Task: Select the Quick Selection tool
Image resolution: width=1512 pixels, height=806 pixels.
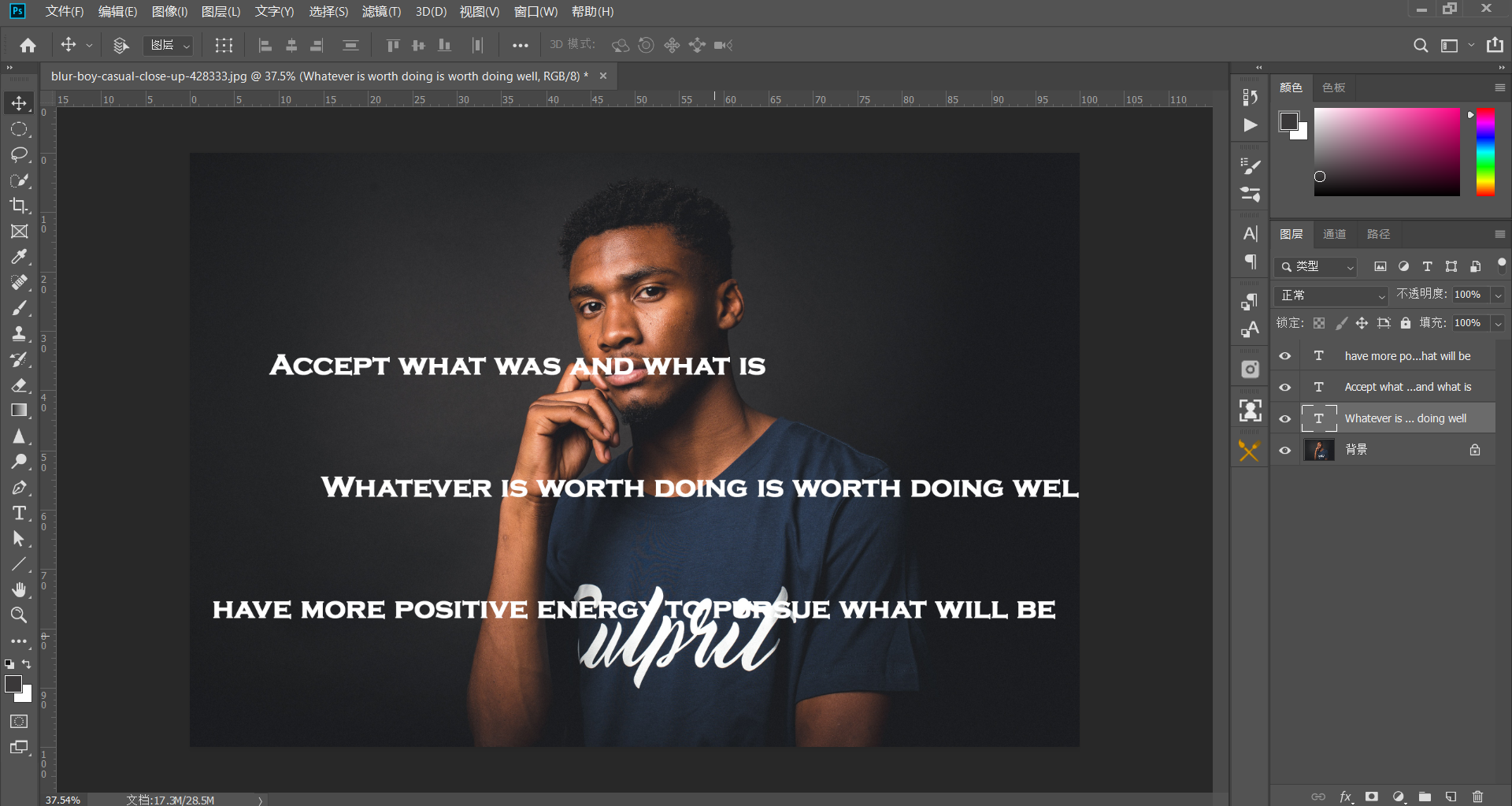Action: click(19, 180)
